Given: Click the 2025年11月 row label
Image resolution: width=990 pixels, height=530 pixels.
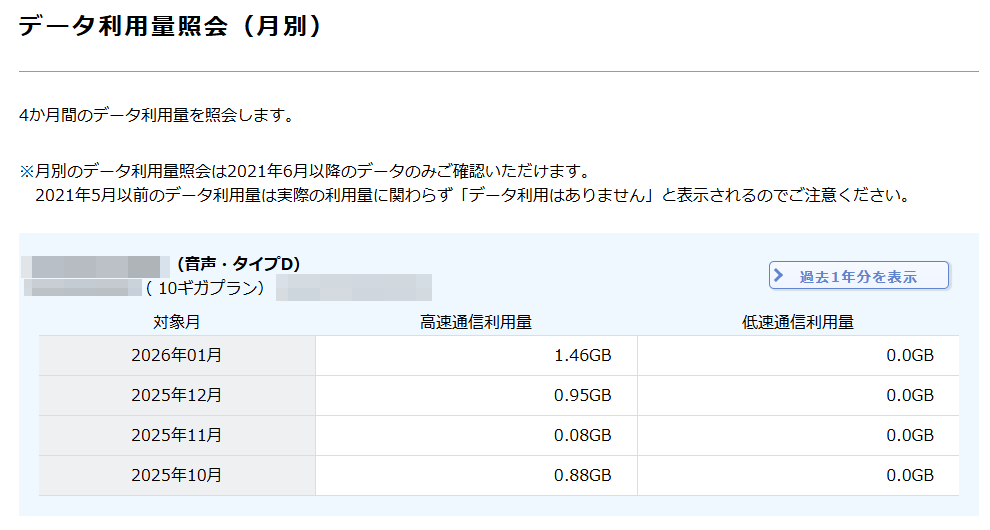Looking at the screenshot, I should tap(176, 435).
